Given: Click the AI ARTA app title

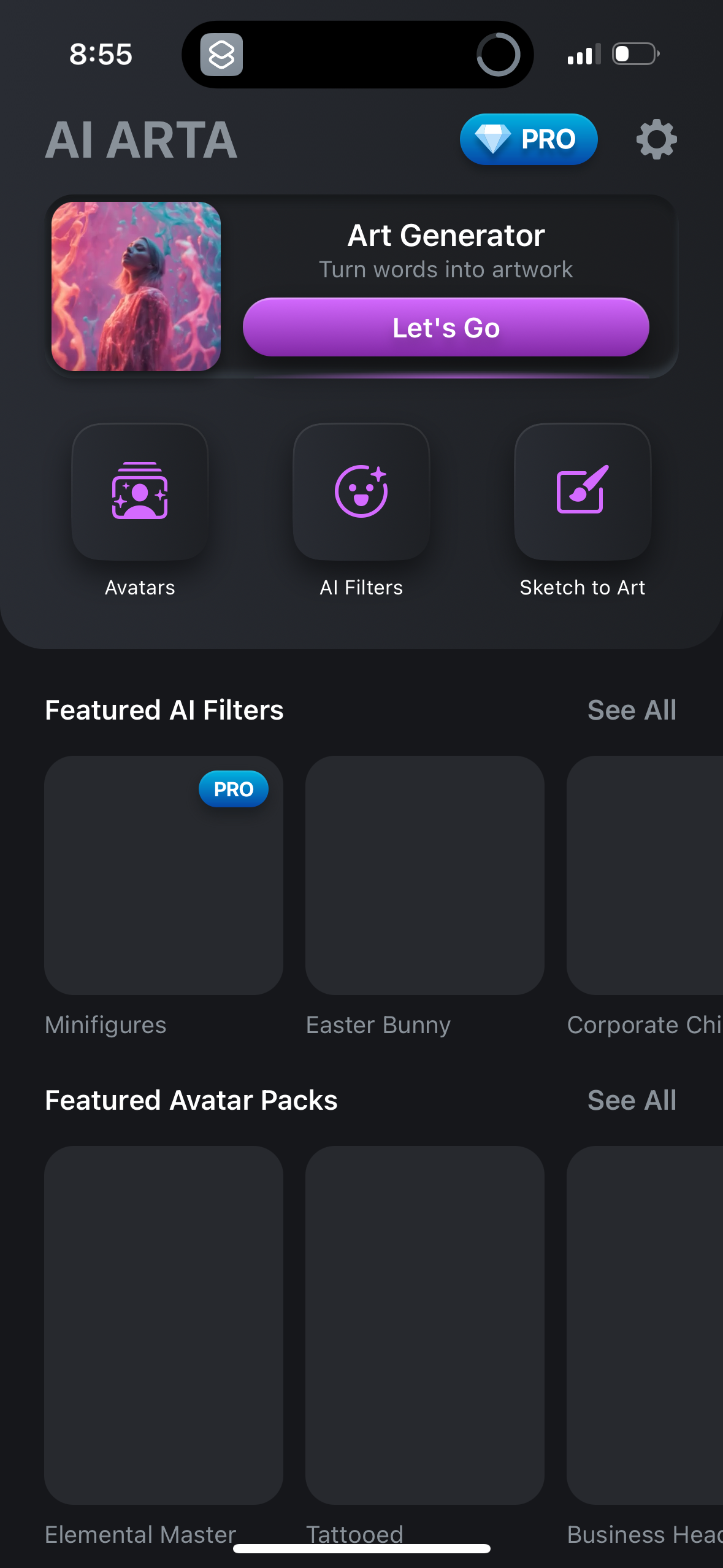Looking at the screenshot, I should click(142, 141).
